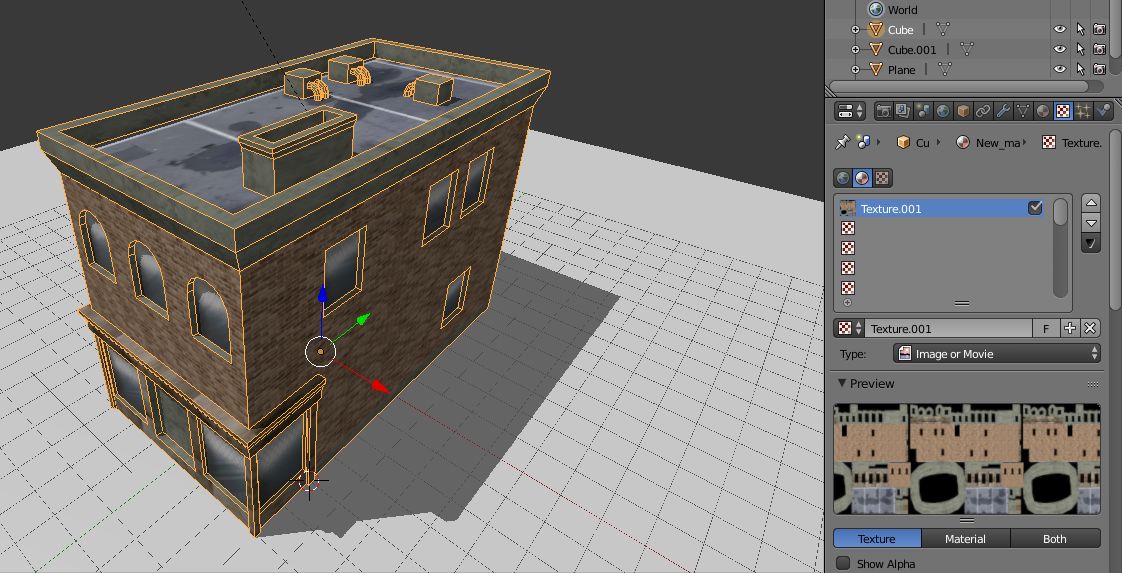Open the Physics properties tab
This screenshot has width=1122, height=573.
1103,111
